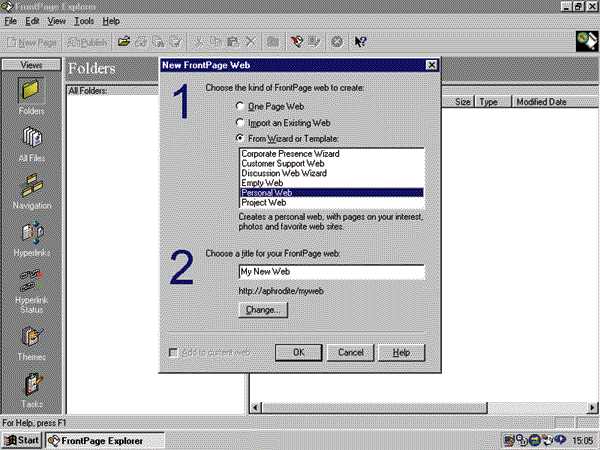Open the Tools menu
Viewport: 600px width, 450px height.
pos(84,20)
